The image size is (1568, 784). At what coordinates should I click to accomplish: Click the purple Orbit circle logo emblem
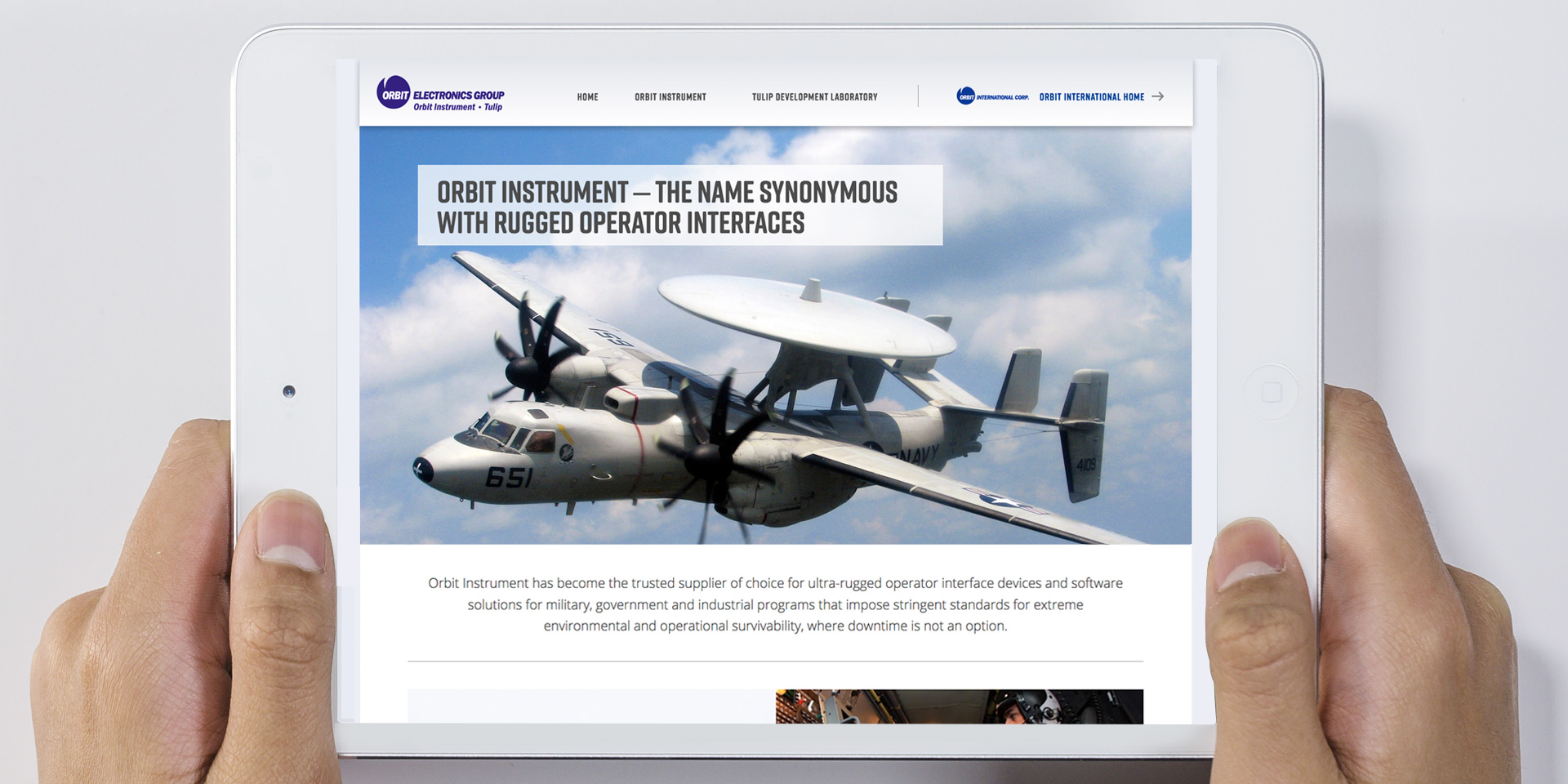click(x=393, y=93)
